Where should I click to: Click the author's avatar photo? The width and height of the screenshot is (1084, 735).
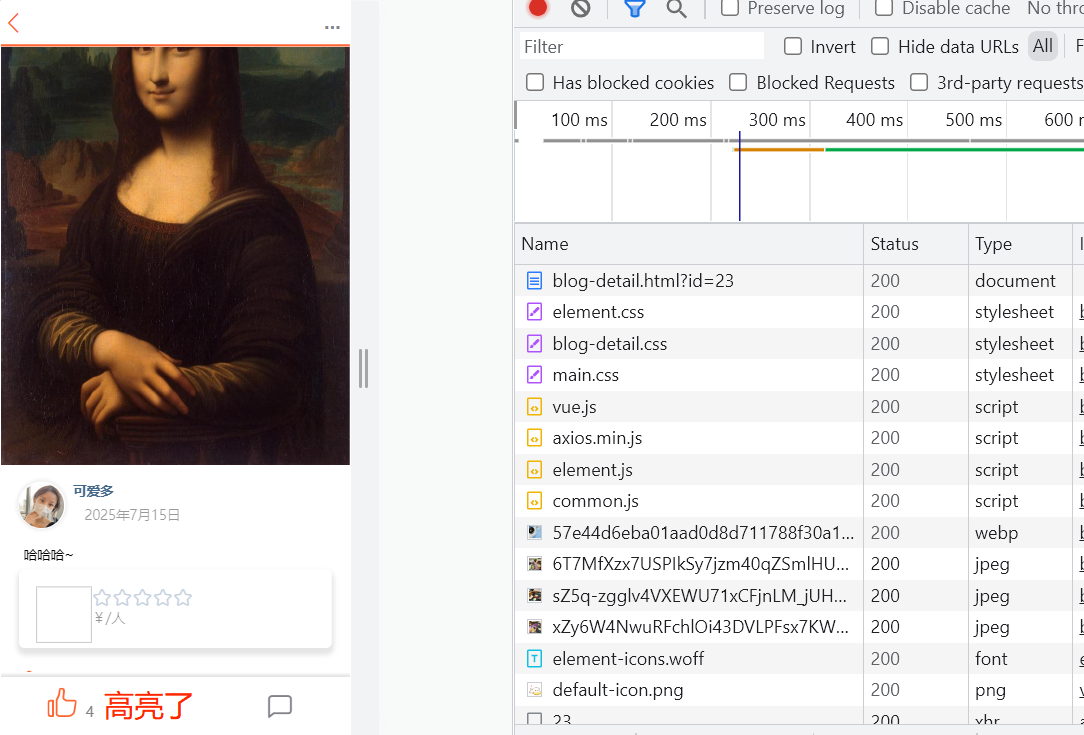[x=41, y=505]
